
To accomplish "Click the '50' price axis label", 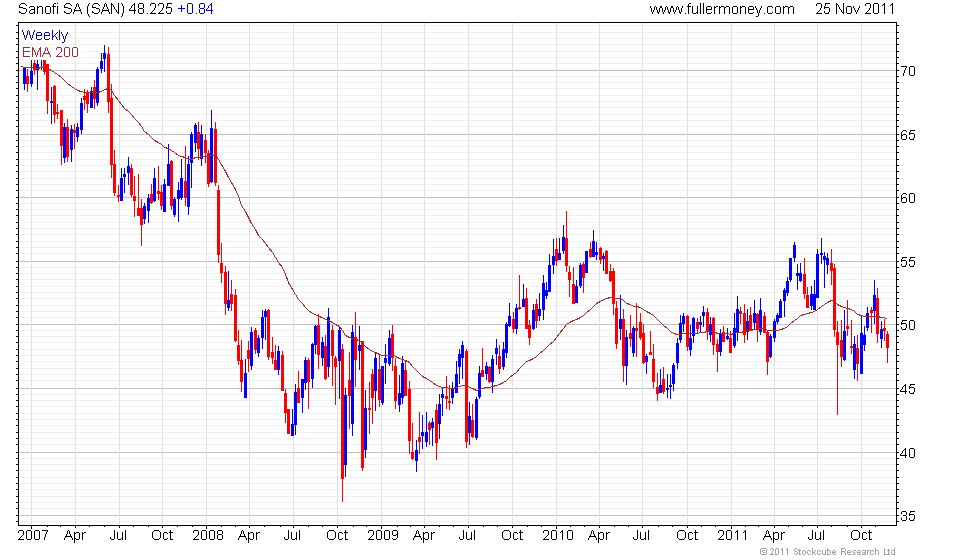I will 908,325.
